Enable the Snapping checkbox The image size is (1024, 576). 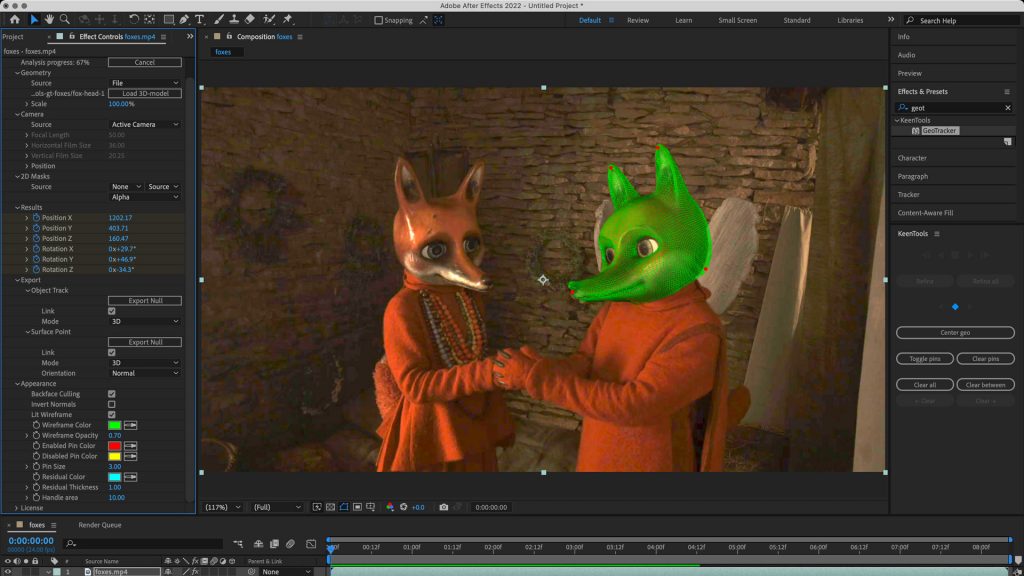coord(379,20)
